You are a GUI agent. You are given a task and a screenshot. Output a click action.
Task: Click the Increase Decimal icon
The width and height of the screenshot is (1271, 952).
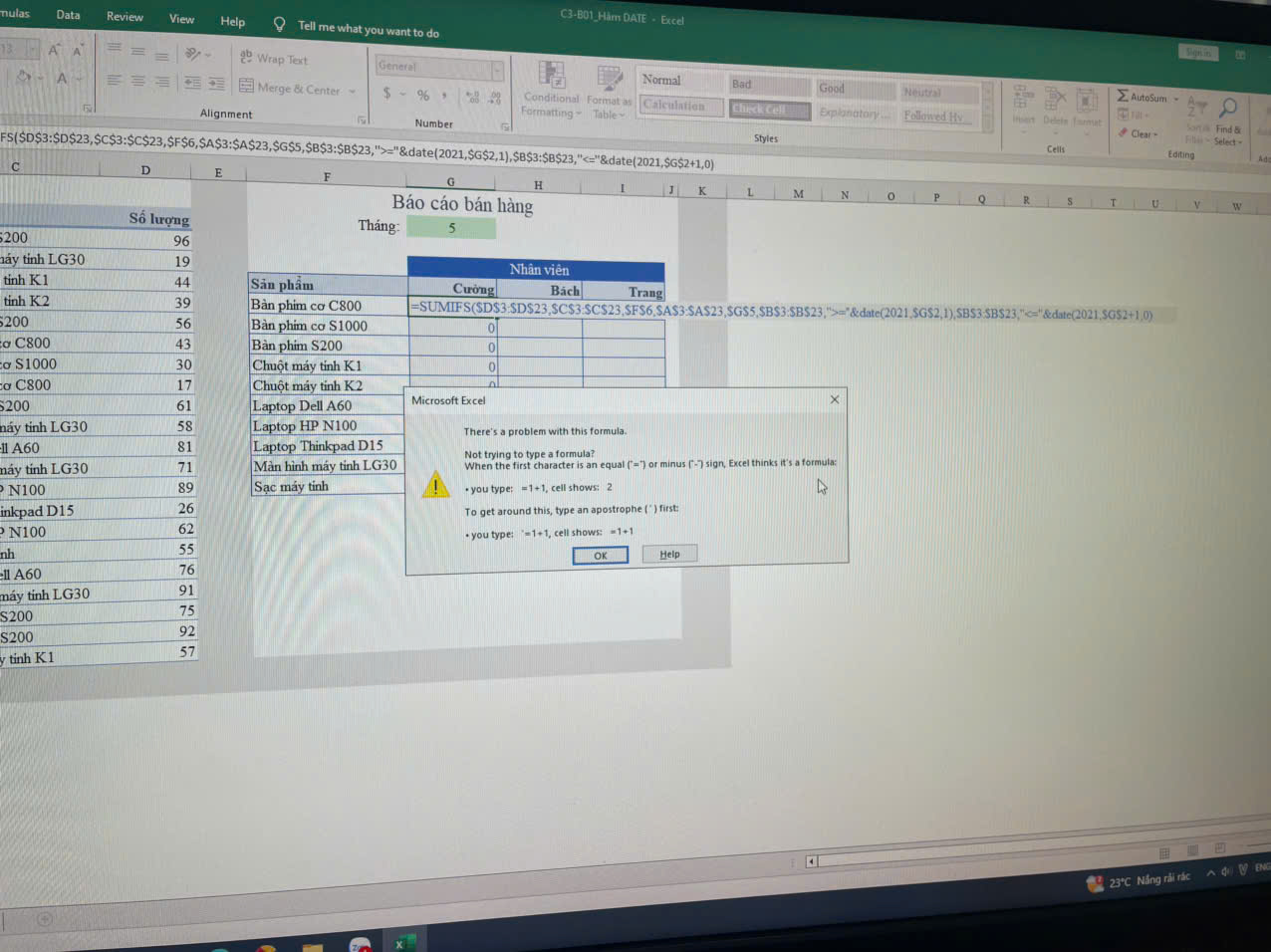(472, 98)
